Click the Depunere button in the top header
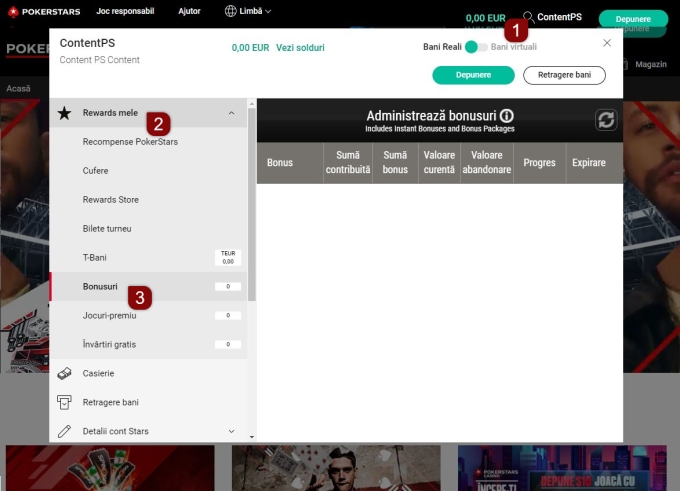680x491 pixels. pos(633,19)
